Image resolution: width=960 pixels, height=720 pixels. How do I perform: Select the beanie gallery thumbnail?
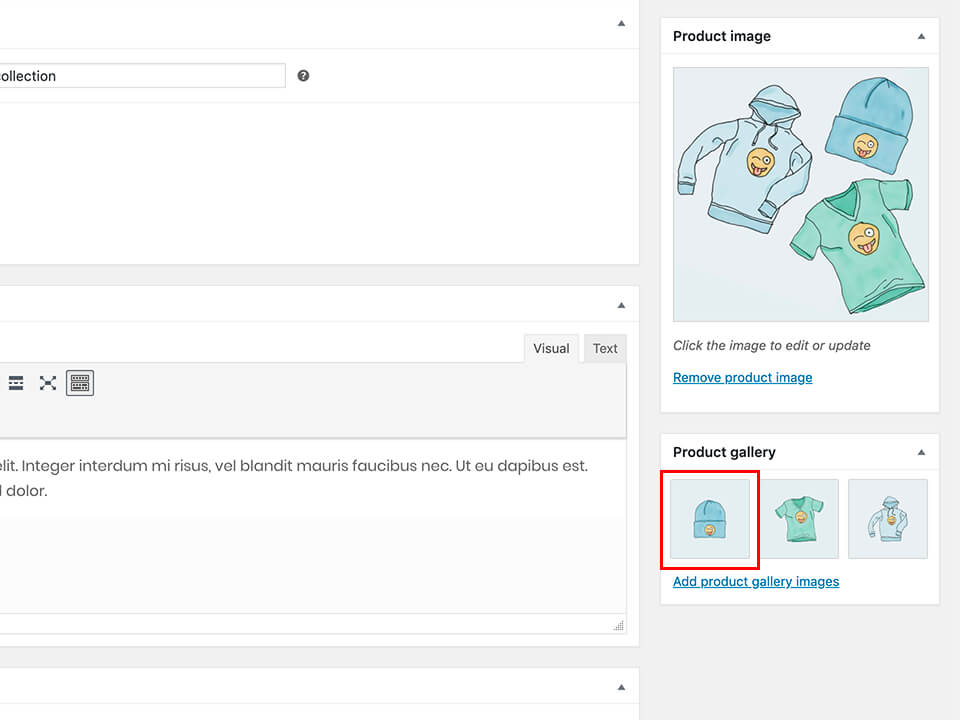coord(710,519)
